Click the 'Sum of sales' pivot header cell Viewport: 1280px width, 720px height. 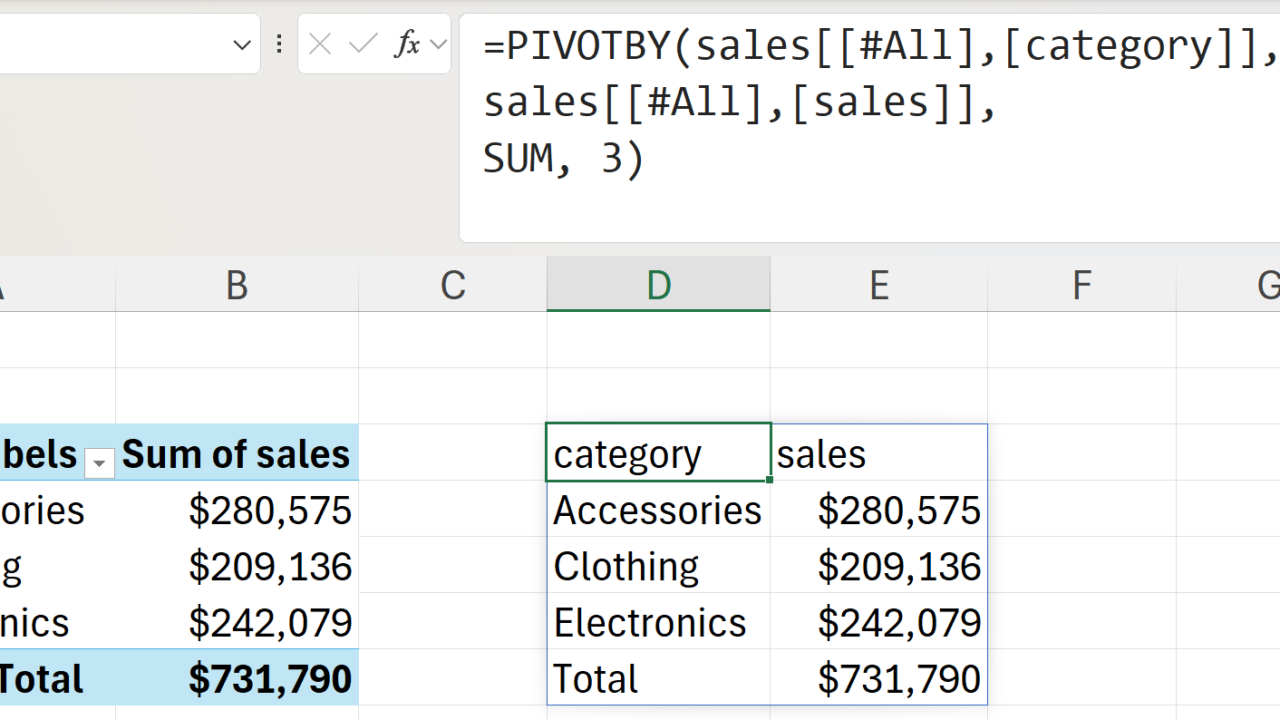[x=236, y=454]
